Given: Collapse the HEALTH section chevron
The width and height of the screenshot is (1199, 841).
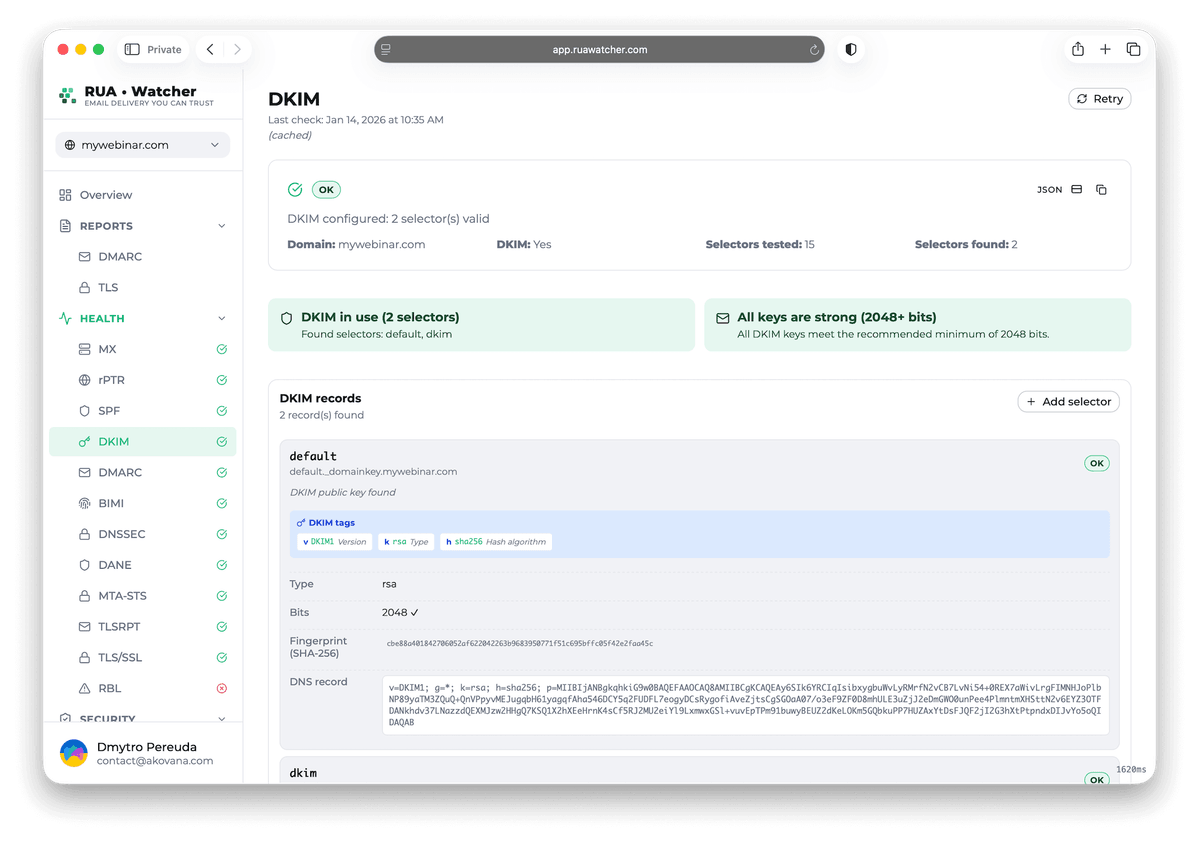Looking at the screenshot, I should [x=220, y=317].
